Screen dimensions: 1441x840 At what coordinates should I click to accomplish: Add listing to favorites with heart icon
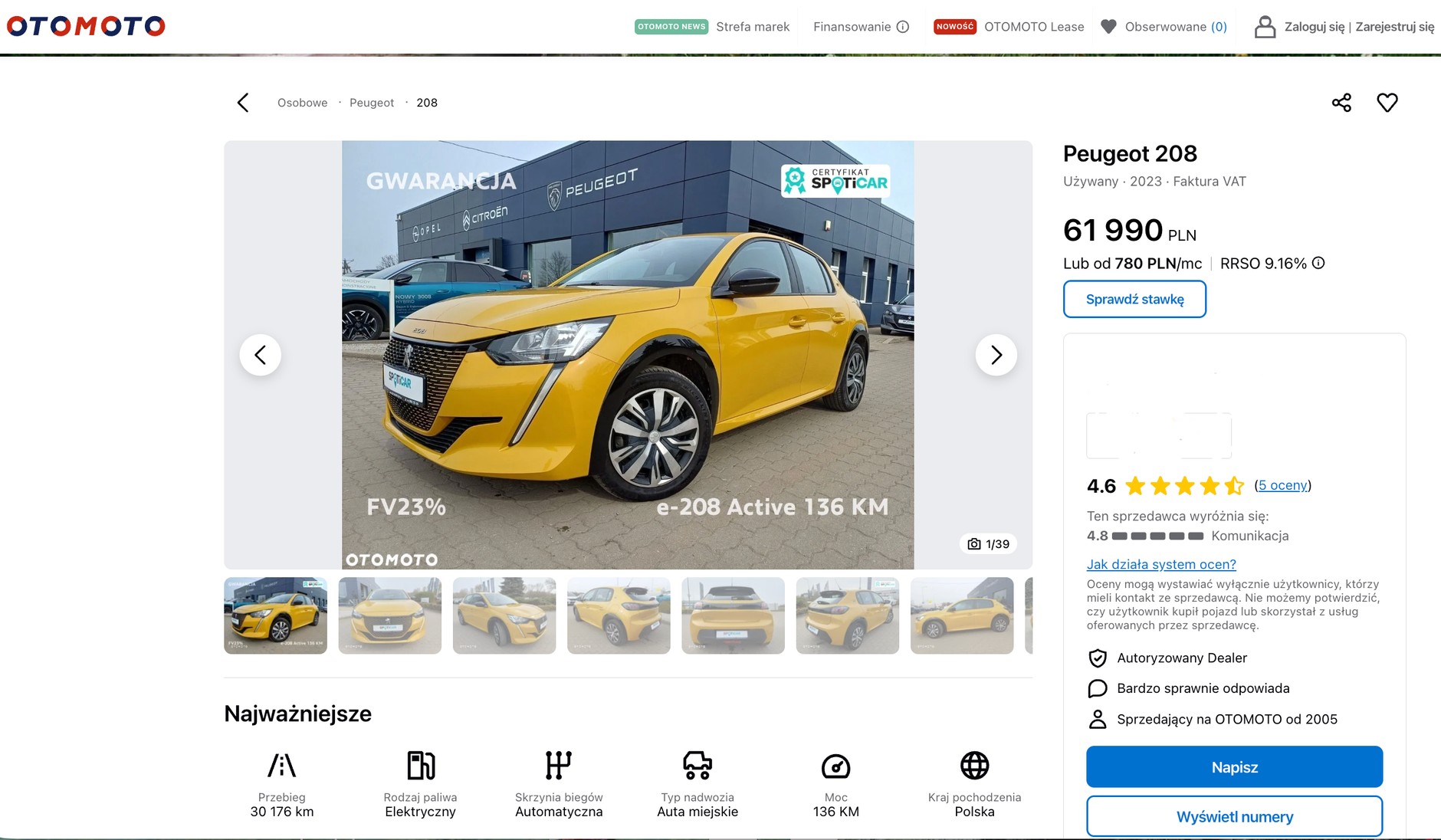tap(1387, 103)
